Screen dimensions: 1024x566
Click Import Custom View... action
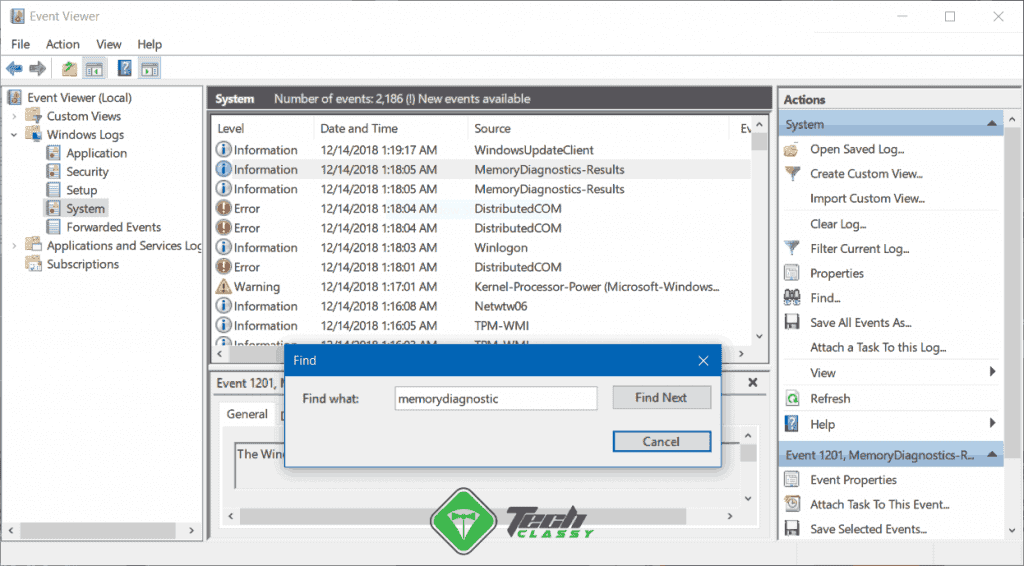tap(867, 198)
